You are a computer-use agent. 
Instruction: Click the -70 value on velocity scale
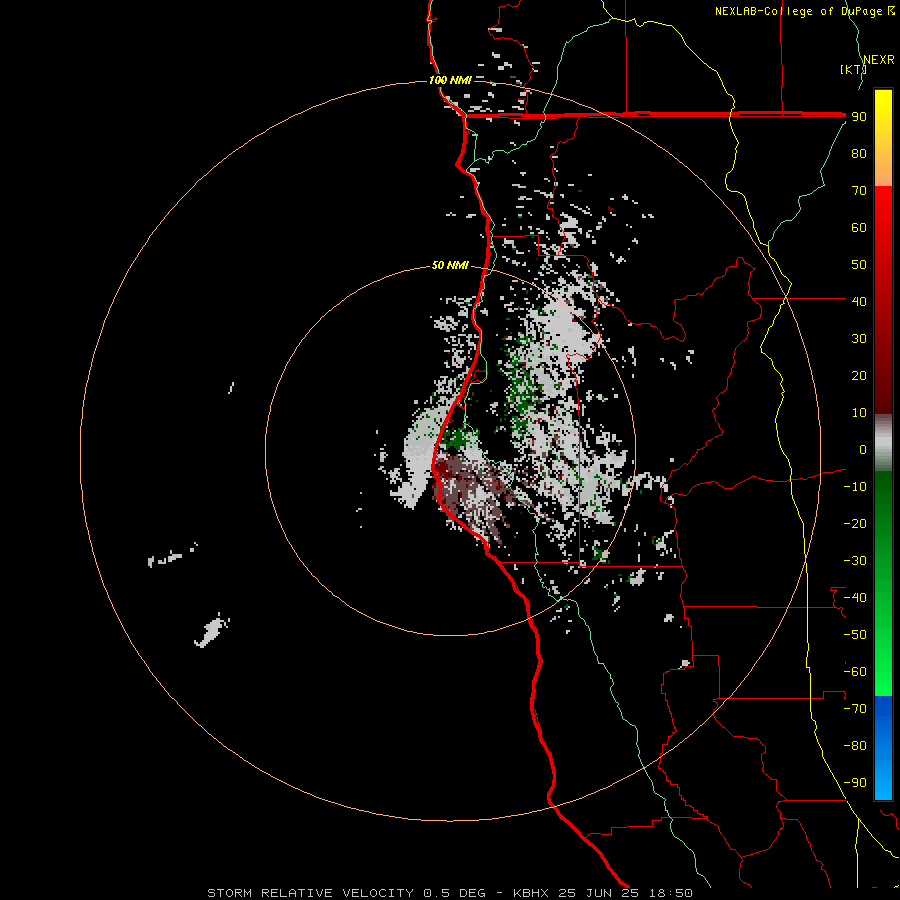tap(855, 709)
